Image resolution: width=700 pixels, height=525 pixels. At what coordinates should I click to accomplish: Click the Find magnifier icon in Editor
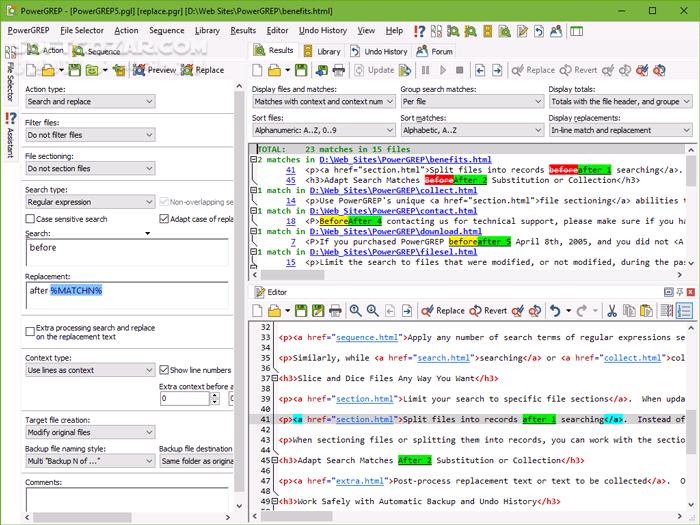[x=355, y=311]
